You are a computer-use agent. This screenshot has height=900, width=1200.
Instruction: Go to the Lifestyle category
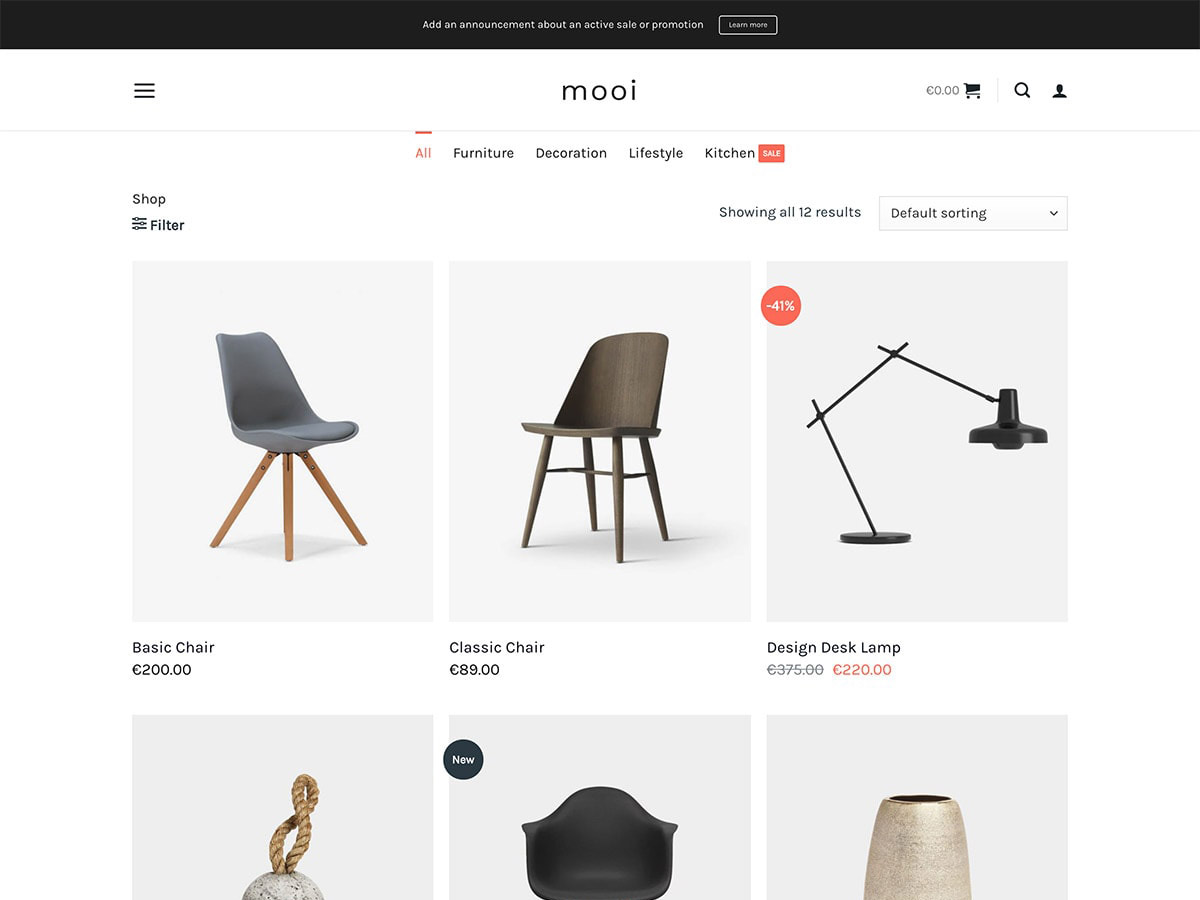[x=656, y=153]
